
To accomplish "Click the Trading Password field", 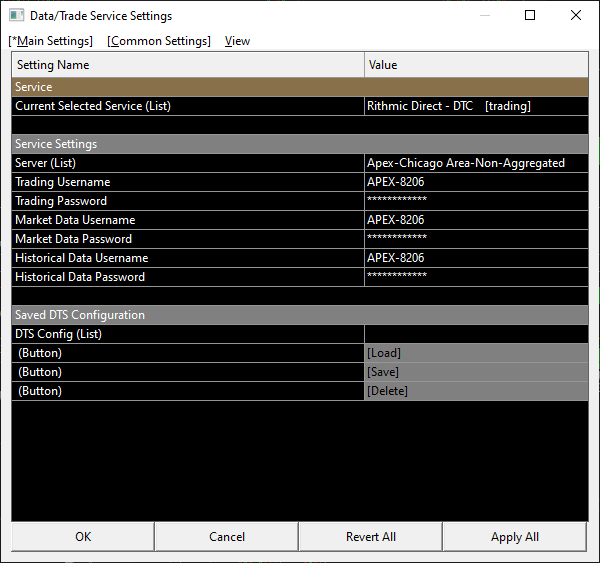I will click(475, 201).
